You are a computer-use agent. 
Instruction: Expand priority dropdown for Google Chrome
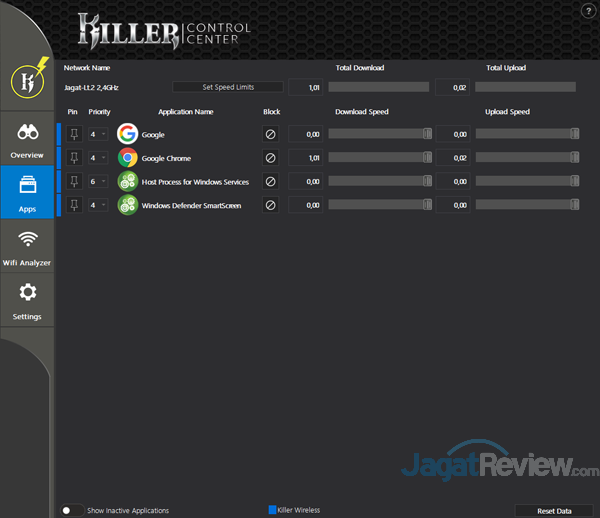(x=97, y=158)
